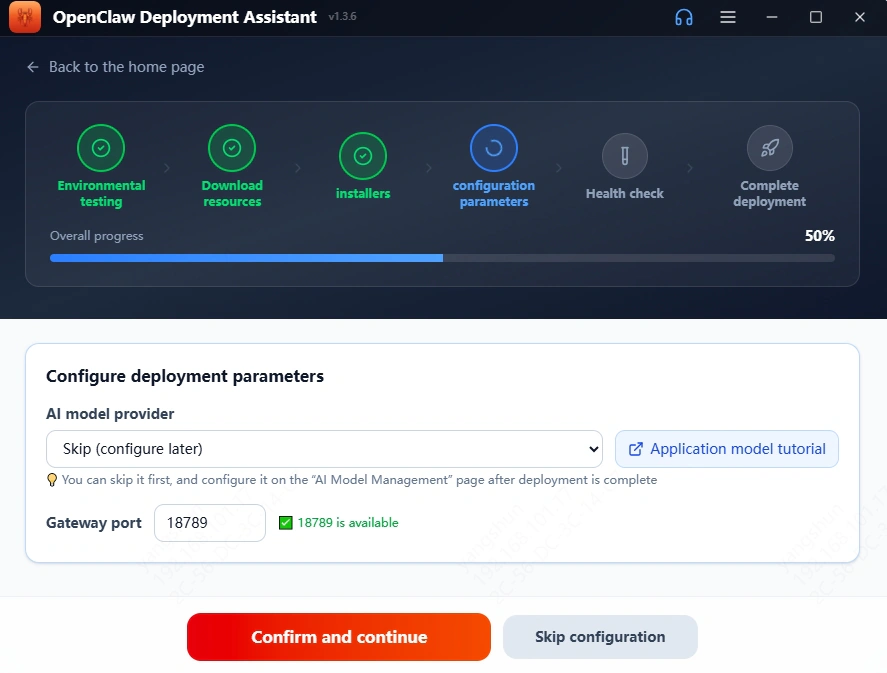This screenshot has width=887, height=673.
Task: Click the Overall progress label
Action: coord(97,236)
